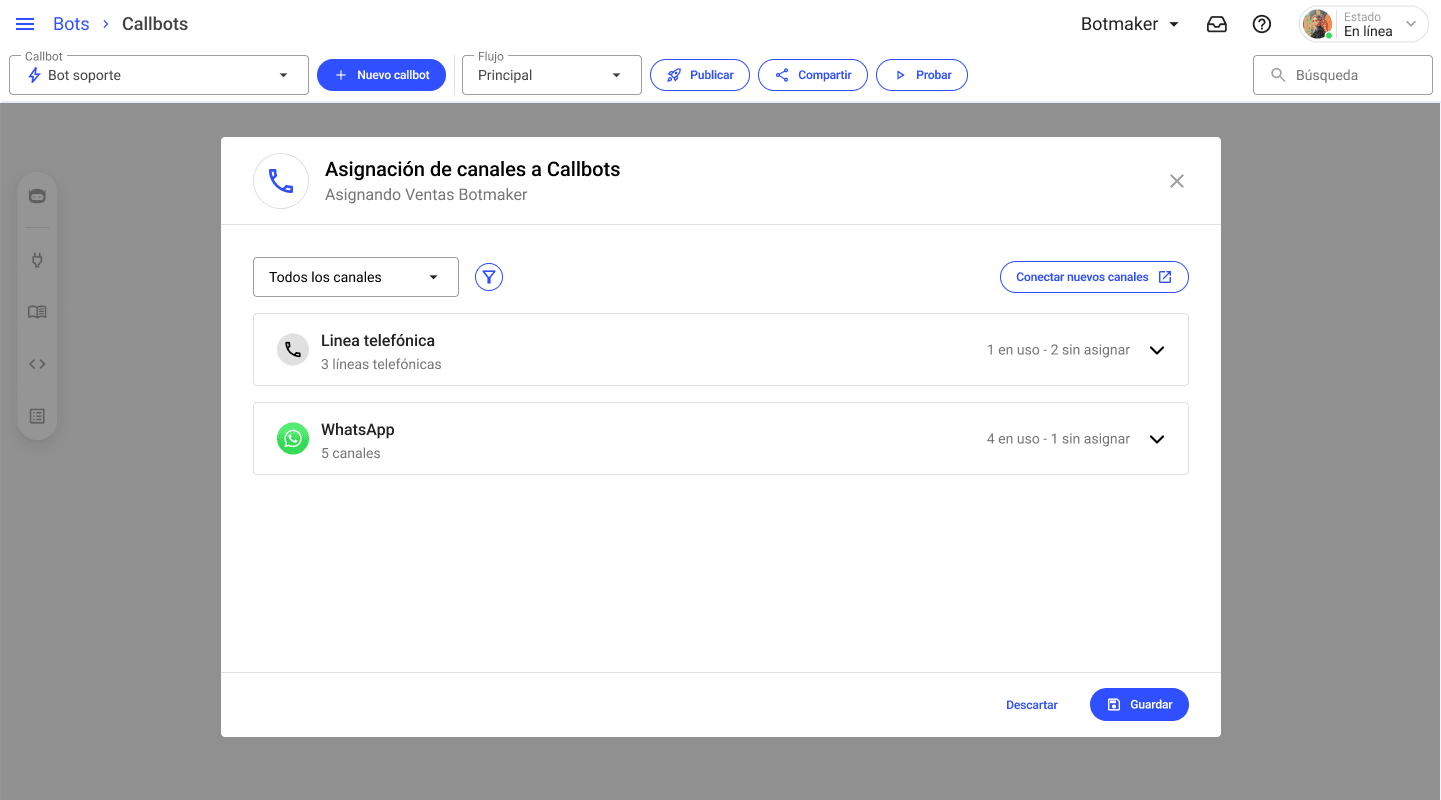Open the code brackets sidebar icon
The image size is (1441, 800).
(x=37, y=364)
